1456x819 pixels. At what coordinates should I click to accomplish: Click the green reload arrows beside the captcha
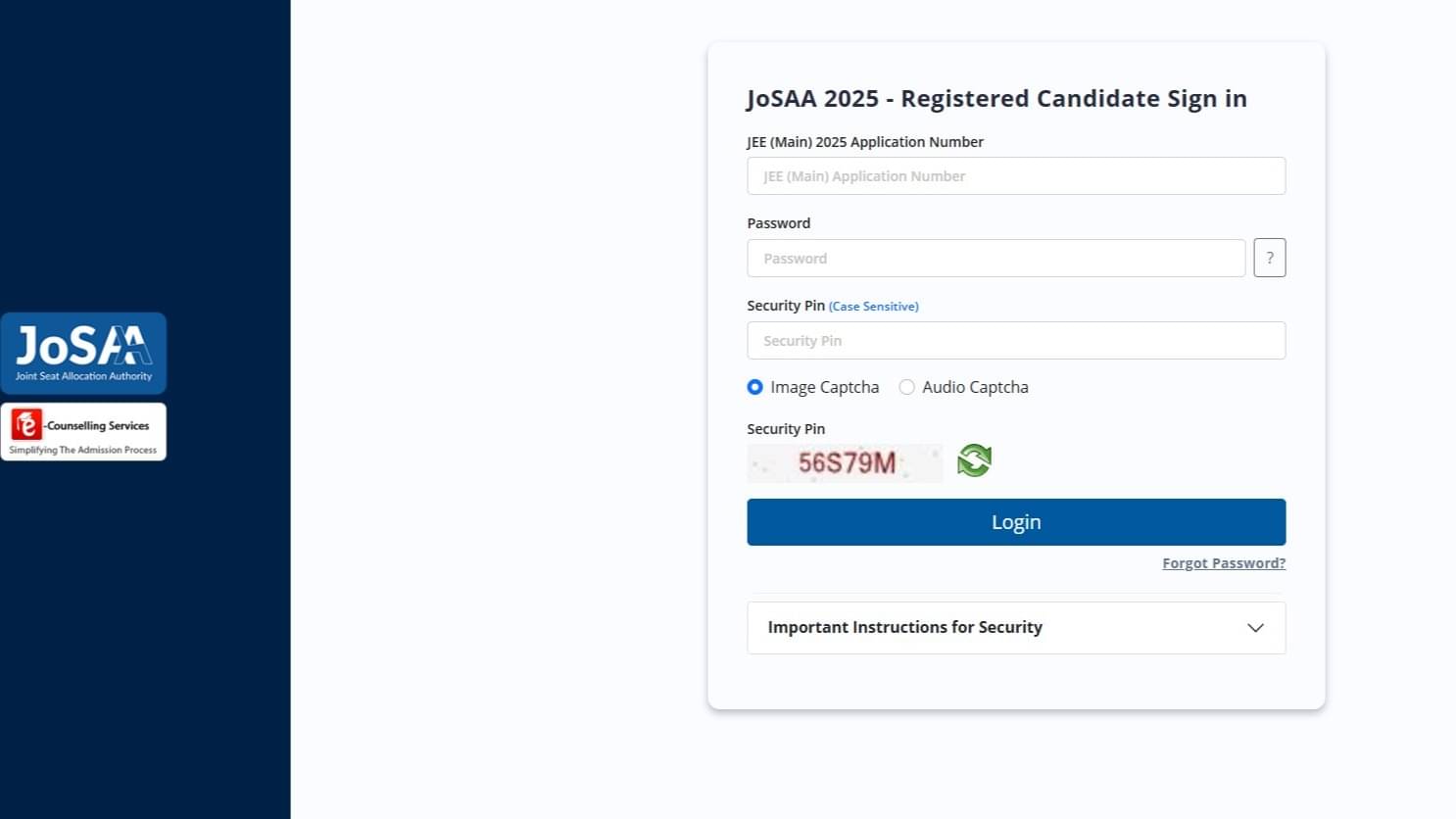[973, 460]
